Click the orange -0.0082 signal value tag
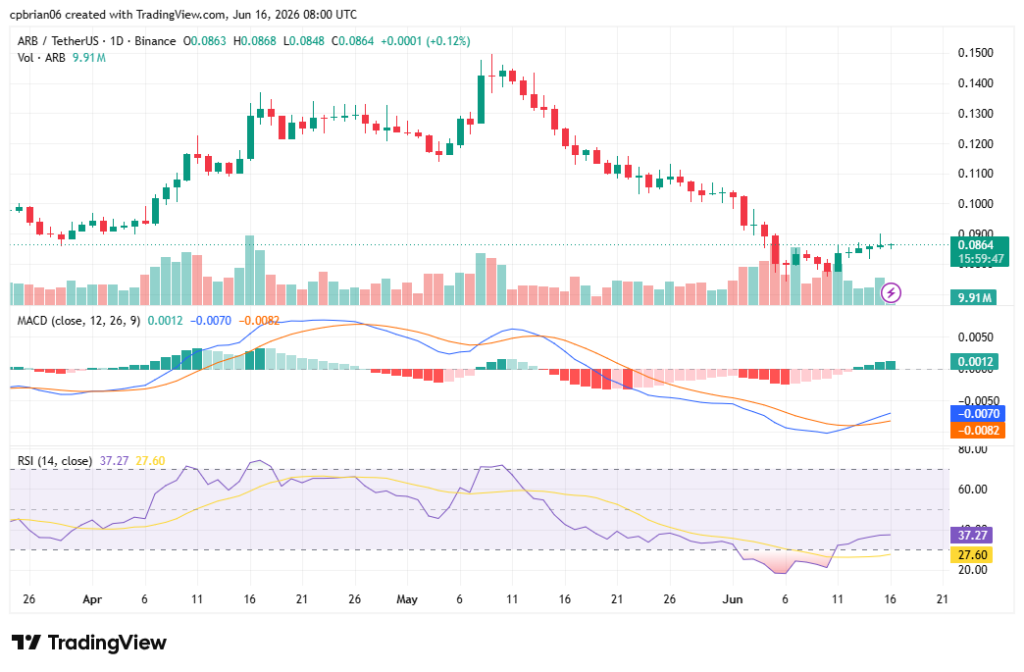The height and width of the screenshot is (672, 1024). pyautogui.click(x=978, y=430)
